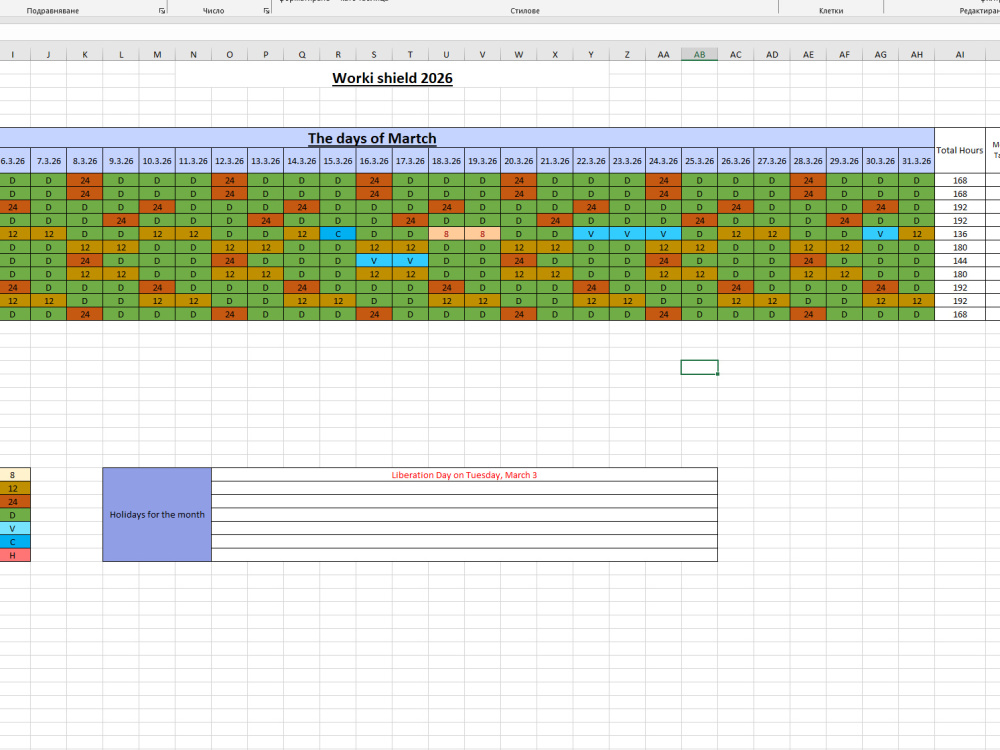Click the blue legend swatch labeled C
The width and height of the screenshot is (1000, 750).
[x=13, y=542]
